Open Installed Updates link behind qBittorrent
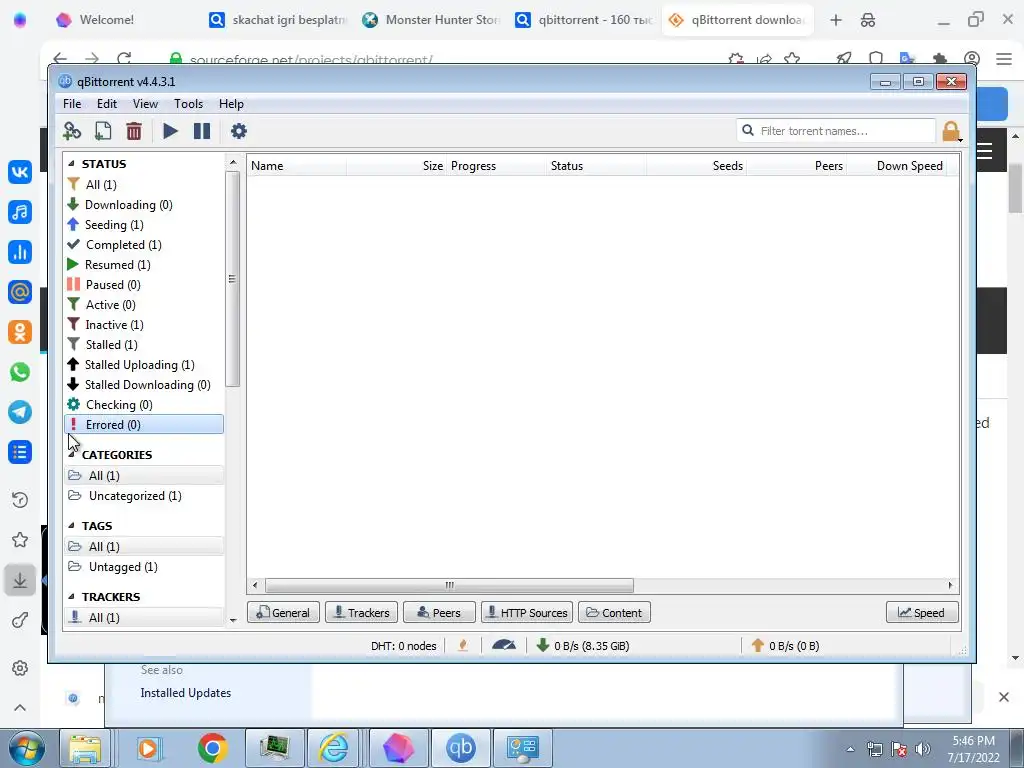Image resolution: width=1024 pixels, height=768 pixels. click(185, 693)
